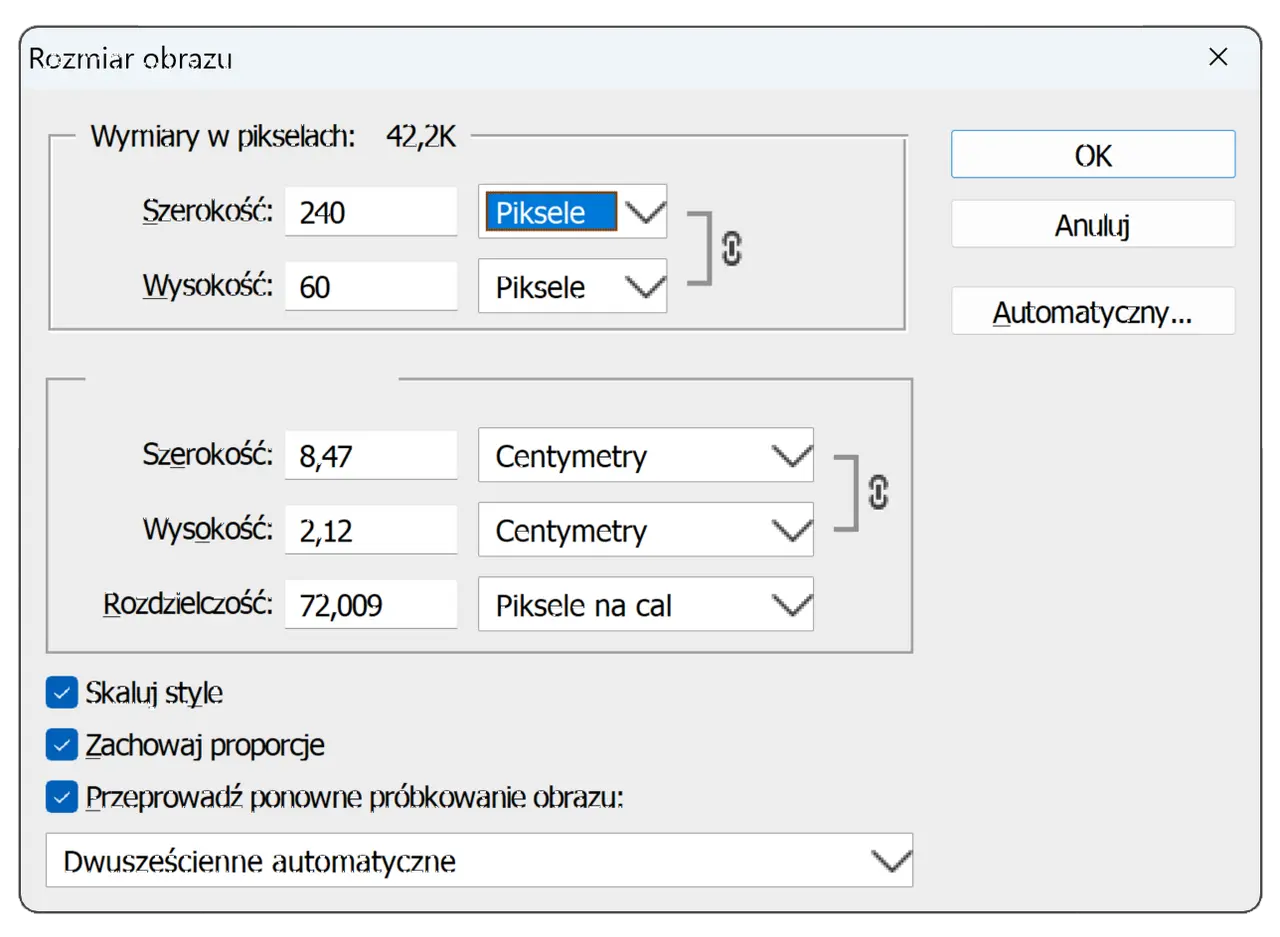Image resolution: width=1280 pixels, height=937 pixels.
Task: Expand the pixel Wysokość Piksele unit dropdown
Action: (573, 286)
